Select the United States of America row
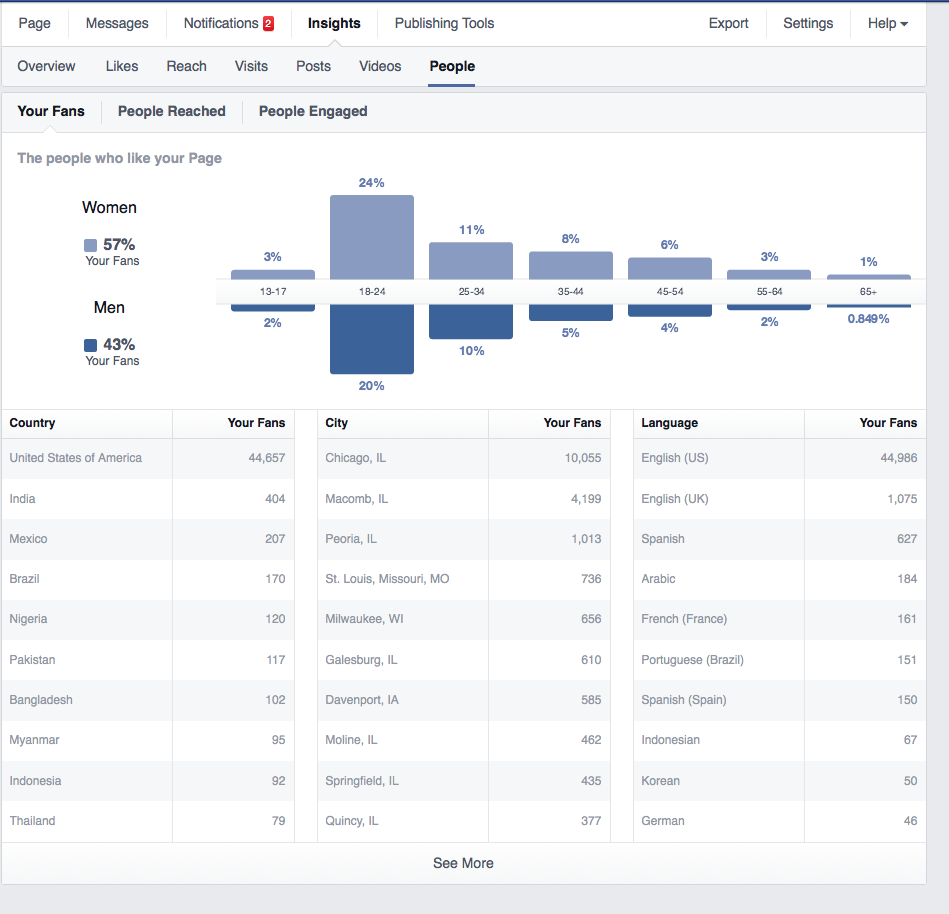Screen dimensions: 949x914 (x=147, y=458)
